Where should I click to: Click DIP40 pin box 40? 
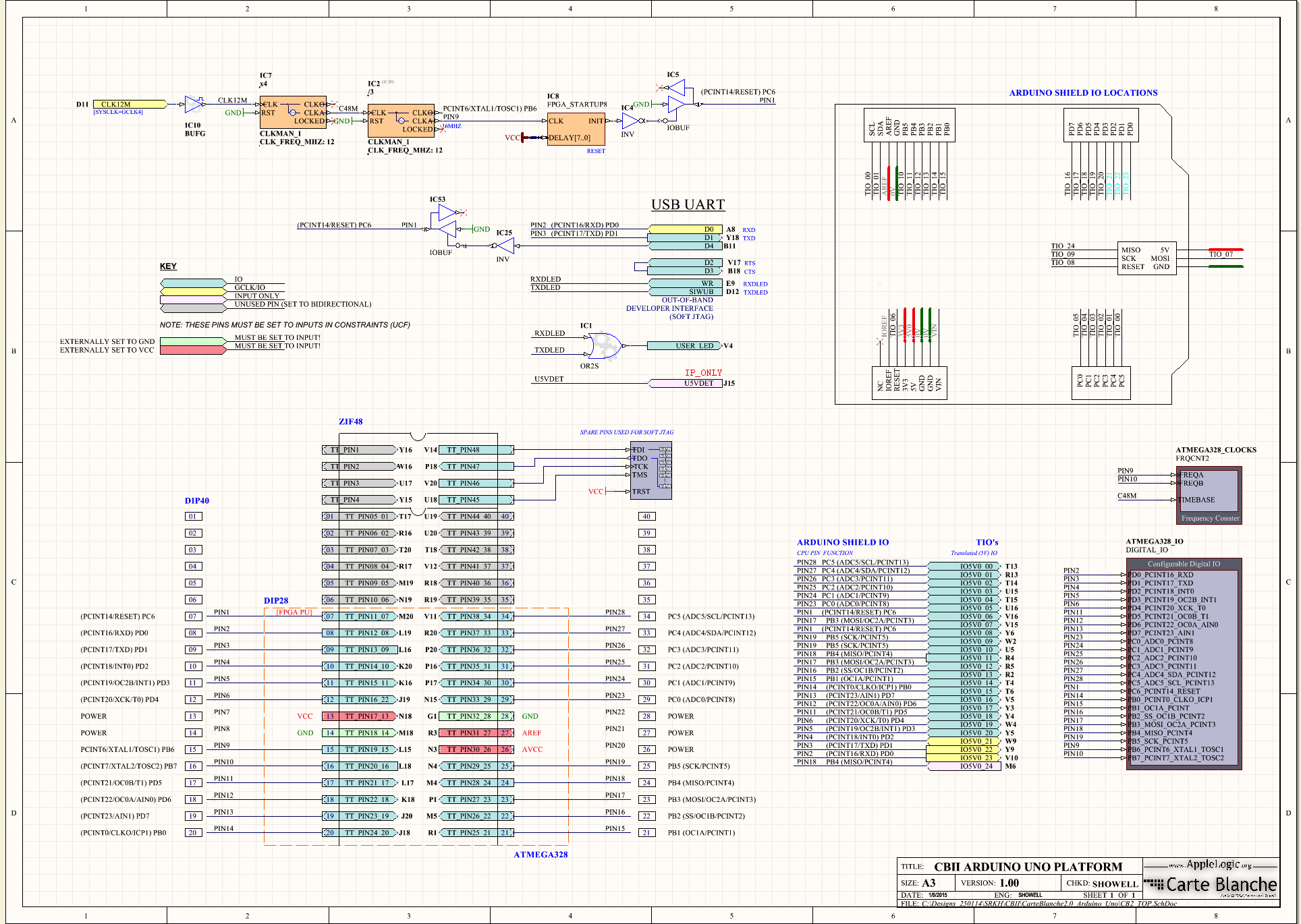click(646, 517)
